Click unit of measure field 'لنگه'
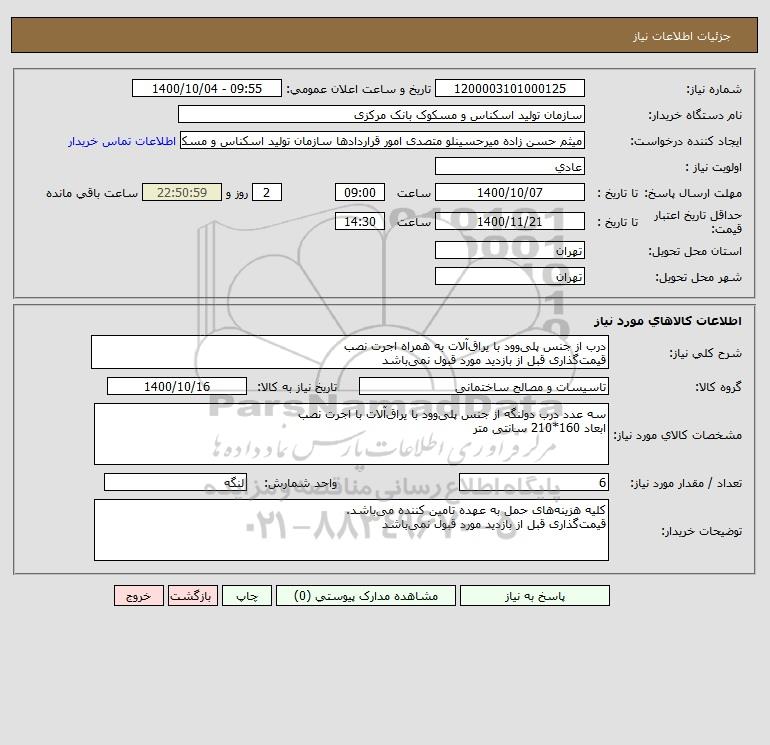The height and width of the screenshot is (745, 770). tap(175, 483)
